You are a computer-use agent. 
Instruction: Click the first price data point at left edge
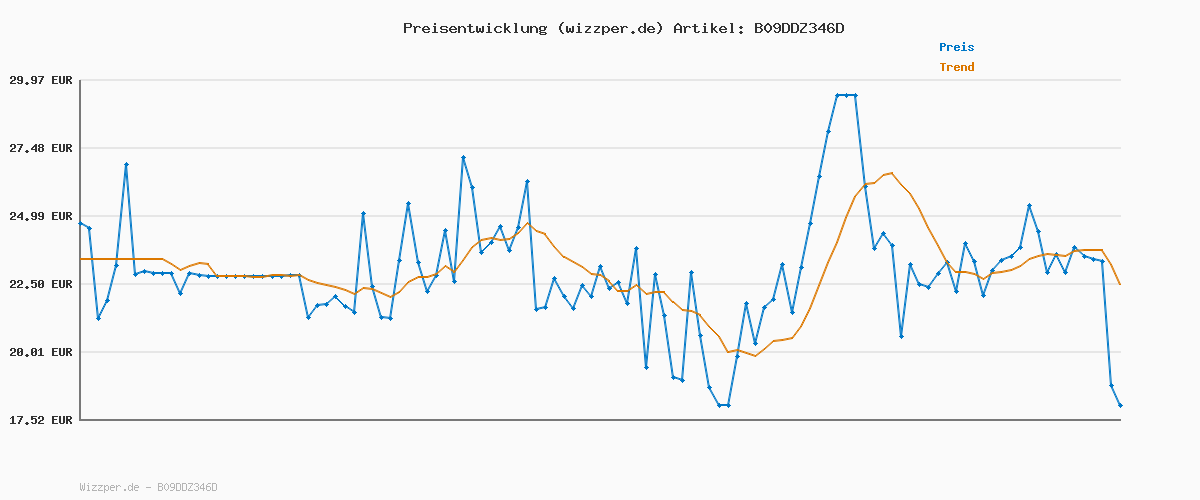tap(80, 223)
